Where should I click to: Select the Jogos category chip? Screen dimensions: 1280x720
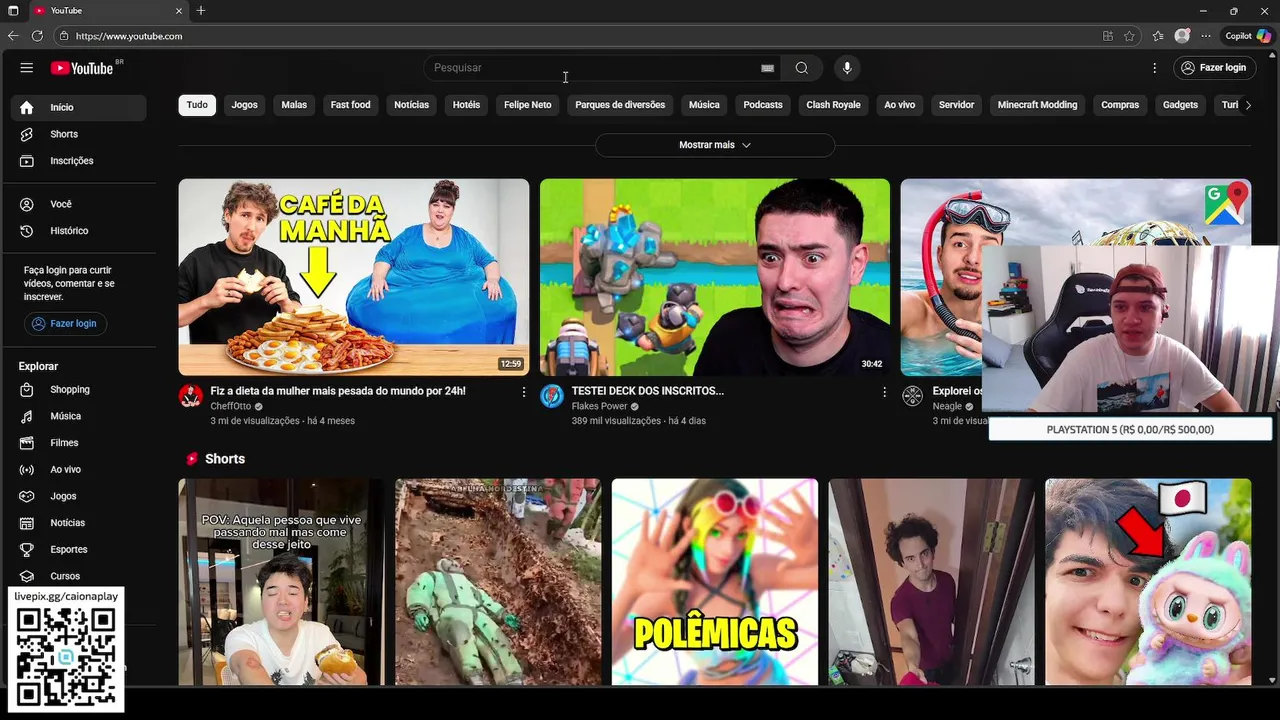[245, 105]
